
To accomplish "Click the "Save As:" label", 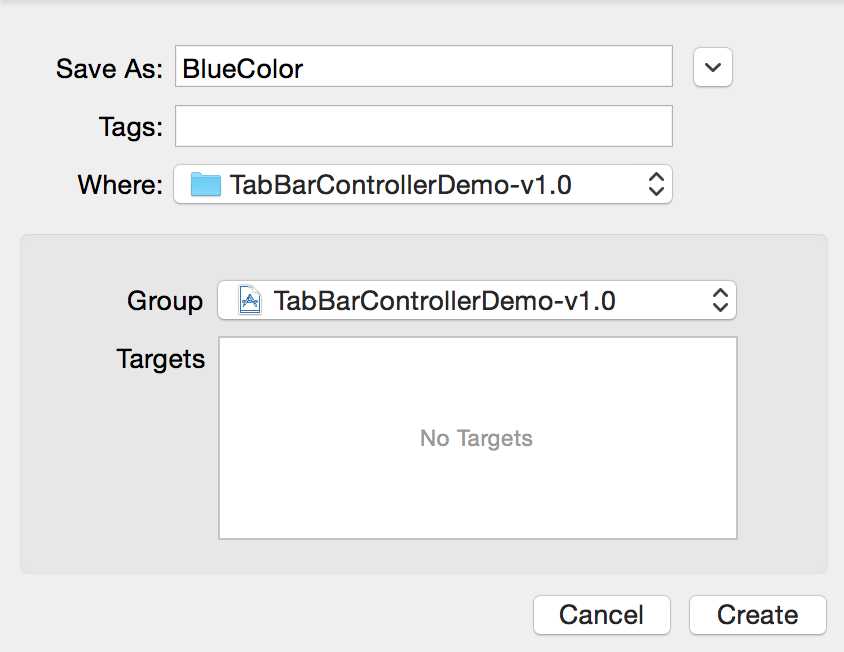I will click(x=108, y=68).
